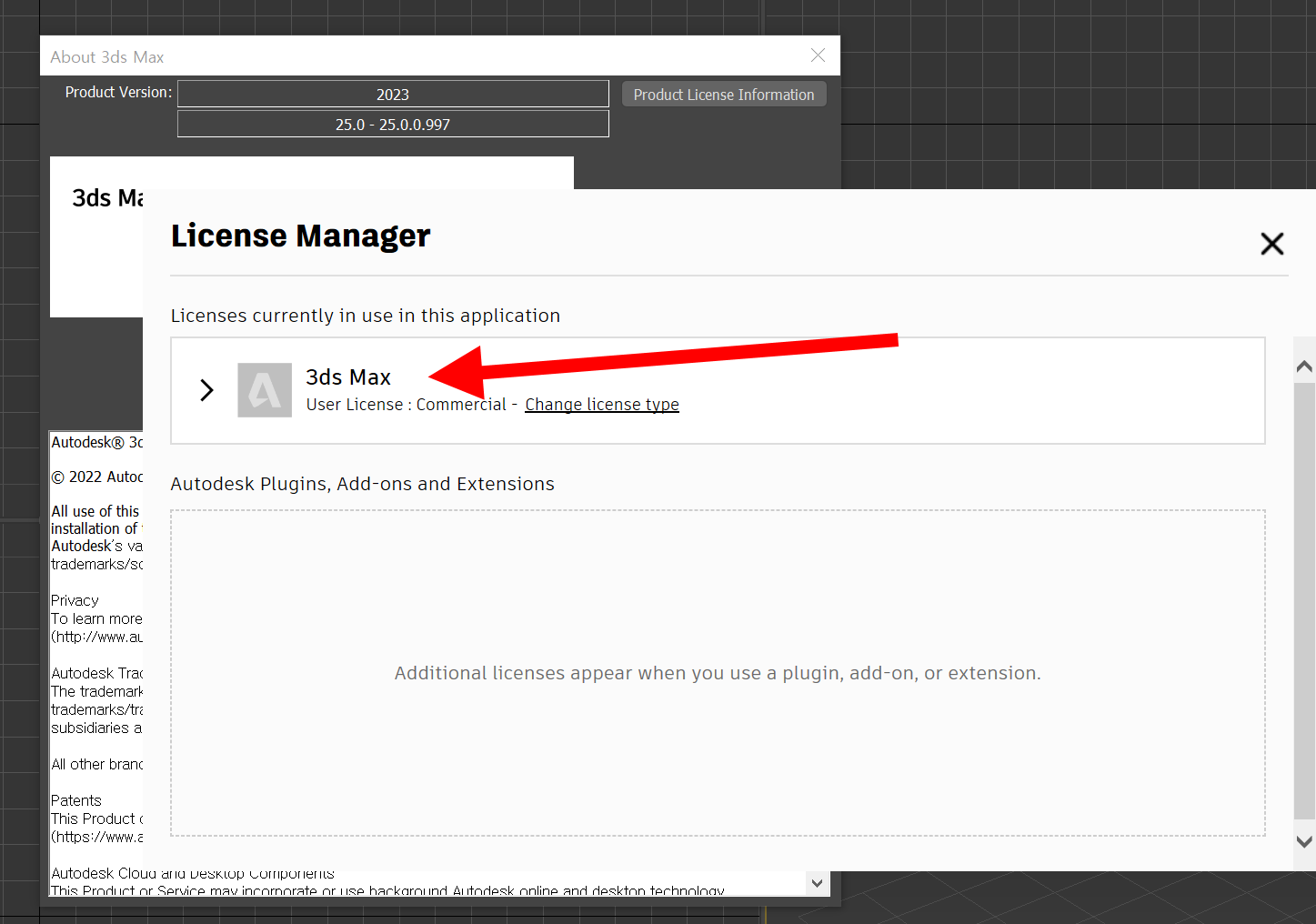Click the Product Version label
This screenshot has height=924, width=1316.
[x=118, y=92]
